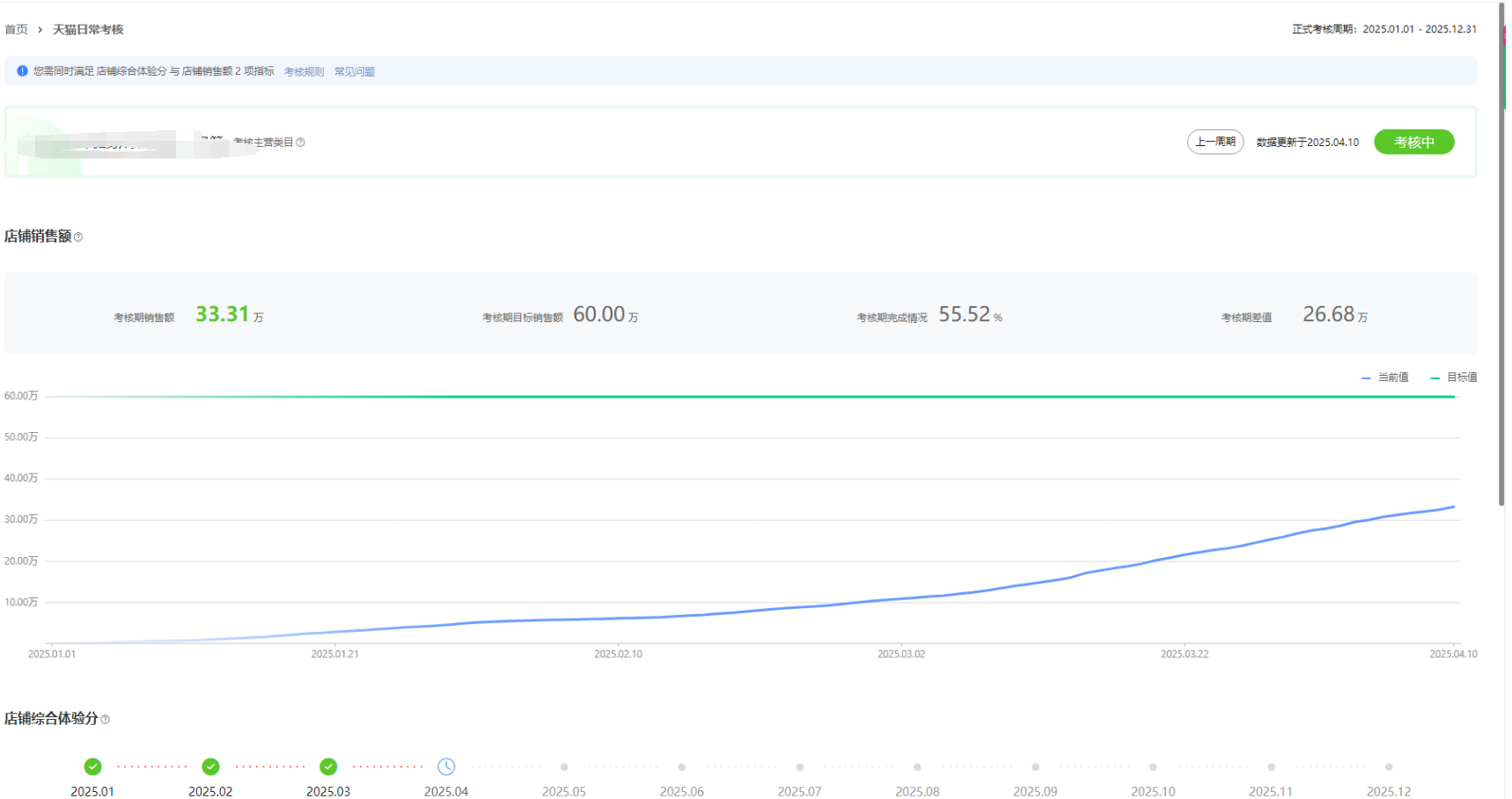Select the 2025.01 green checkmark icon
This screenshot has width=1512, height=799.
(x=92, y=766)
